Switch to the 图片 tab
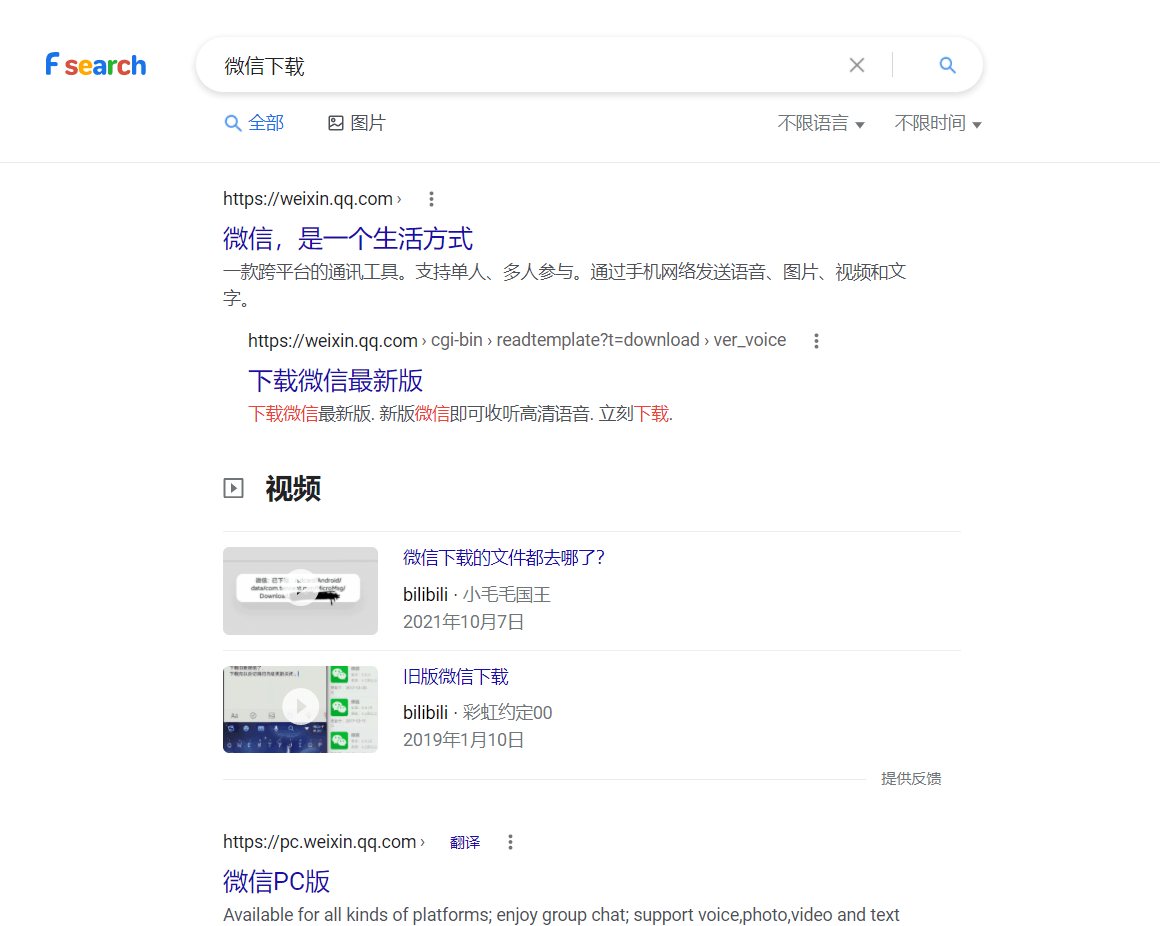 click(357, 123)
